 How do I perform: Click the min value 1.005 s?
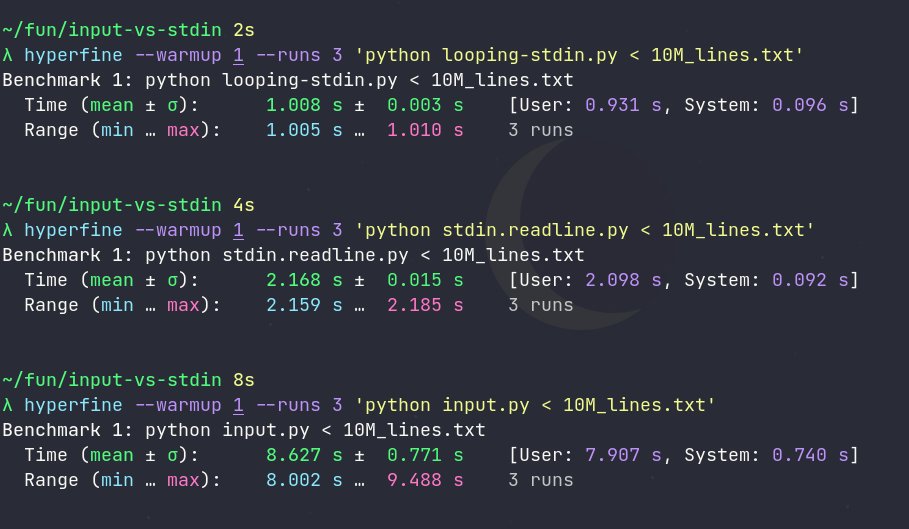[x=304, y=130]
